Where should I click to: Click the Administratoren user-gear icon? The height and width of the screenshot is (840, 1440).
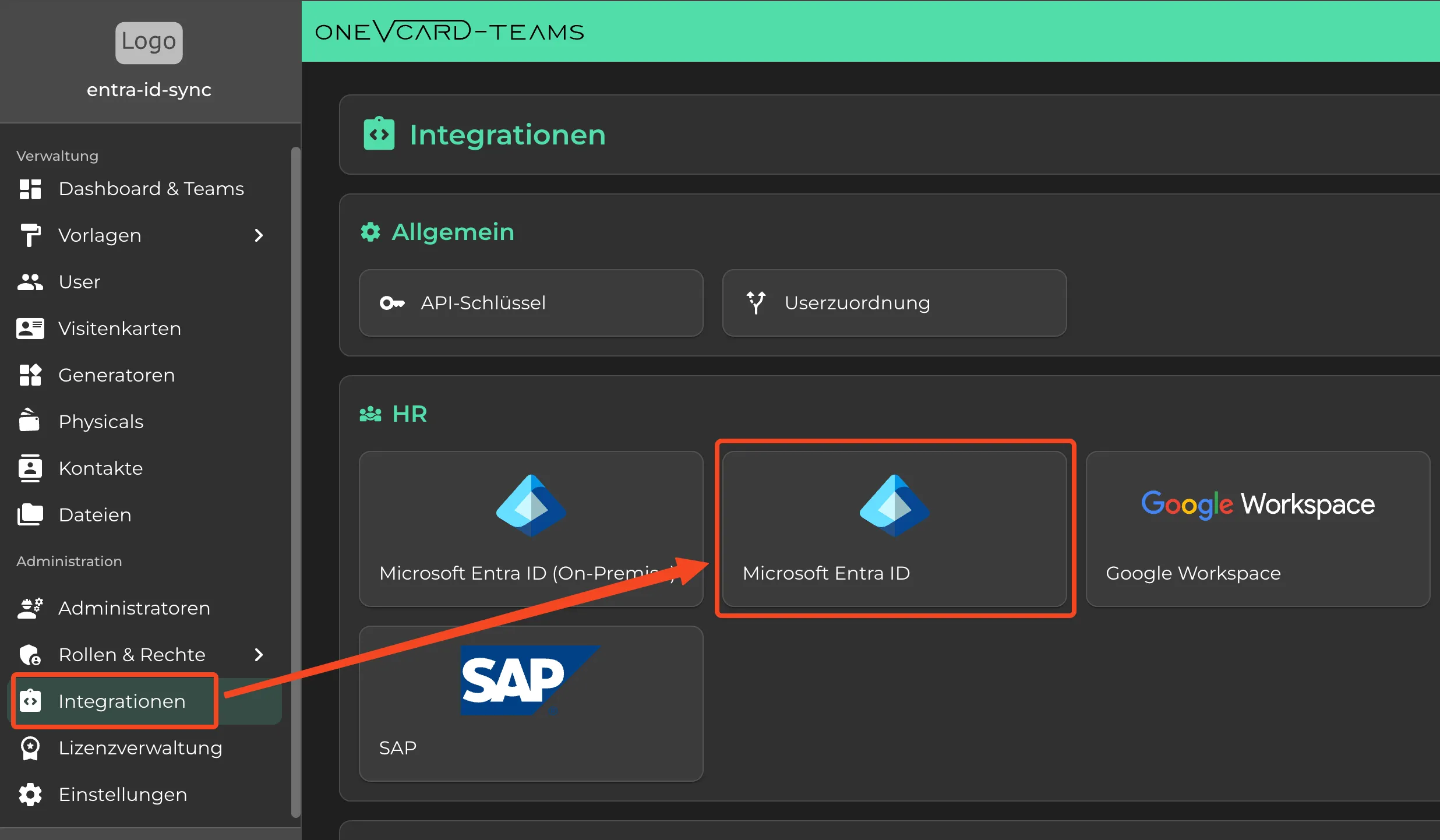point(30,608)
